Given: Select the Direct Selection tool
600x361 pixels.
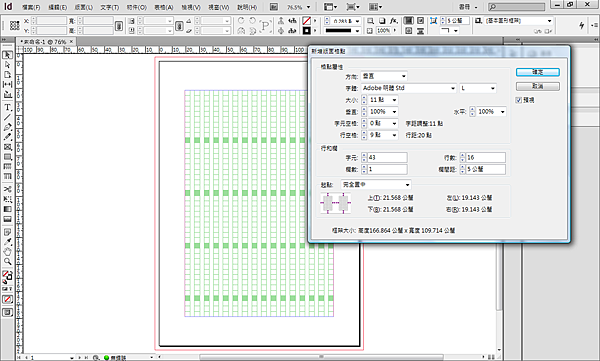Looking at the screenshot, I should 7,65.
